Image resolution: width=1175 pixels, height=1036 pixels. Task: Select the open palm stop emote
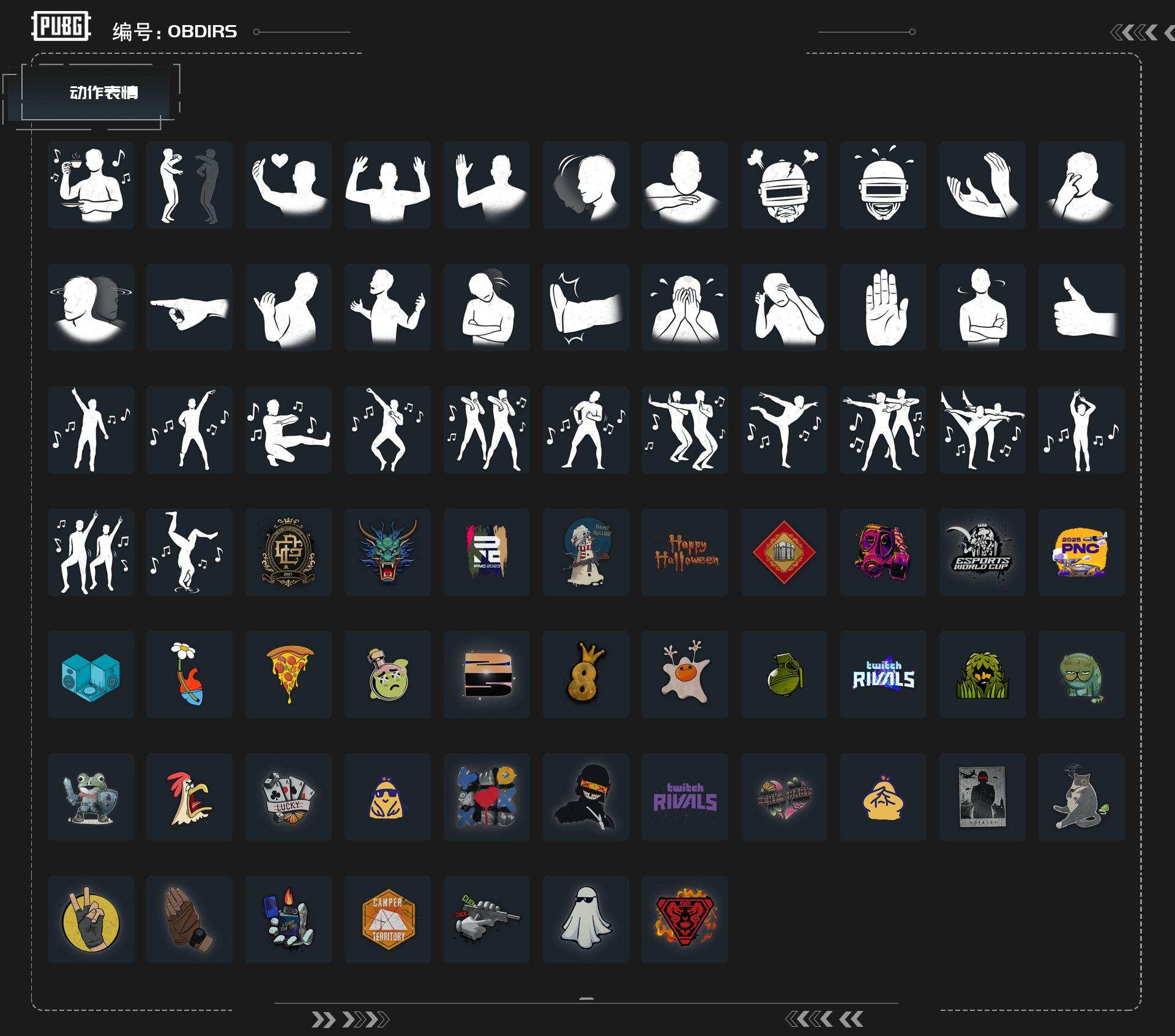[883, 307]
